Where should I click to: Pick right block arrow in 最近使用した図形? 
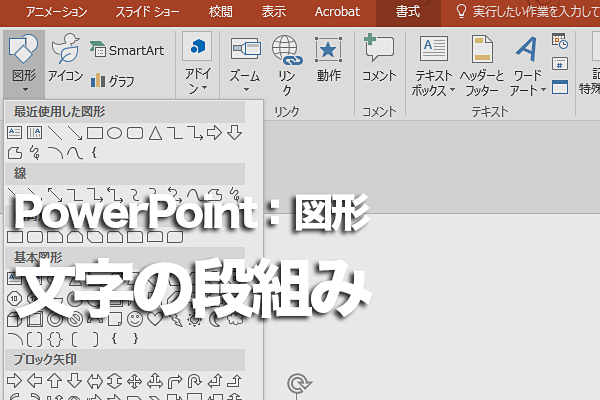(x=214, y=133)
